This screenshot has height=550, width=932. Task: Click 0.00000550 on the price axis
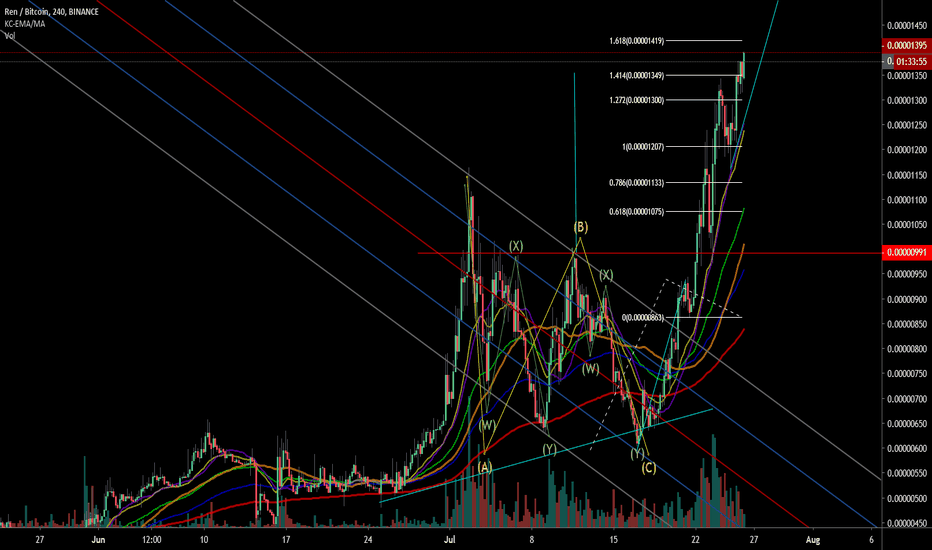[x=906, y=473]
